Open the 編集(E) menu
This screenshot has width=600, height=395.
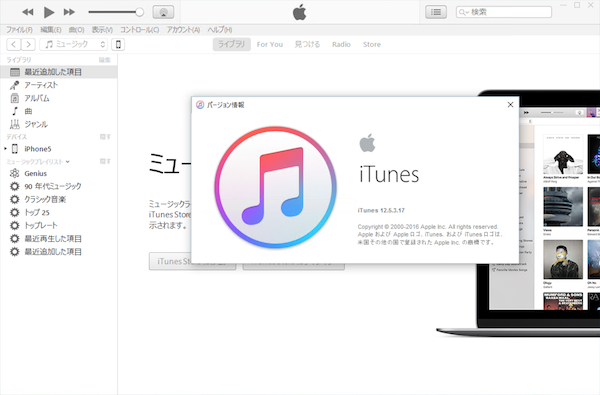click(51, 30)
